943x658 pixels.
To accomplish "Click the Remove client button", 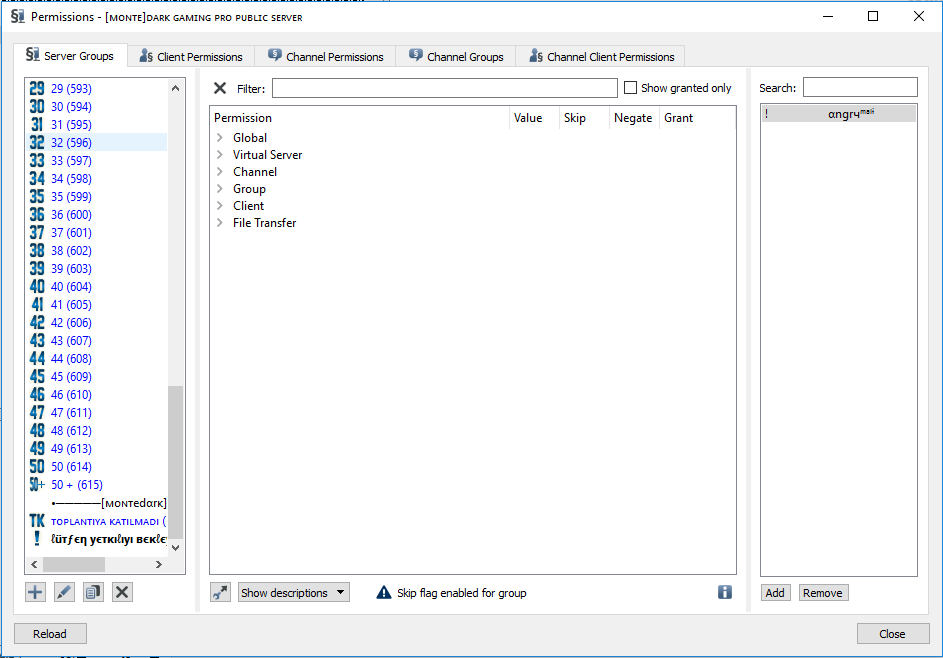I will [823, 592].
